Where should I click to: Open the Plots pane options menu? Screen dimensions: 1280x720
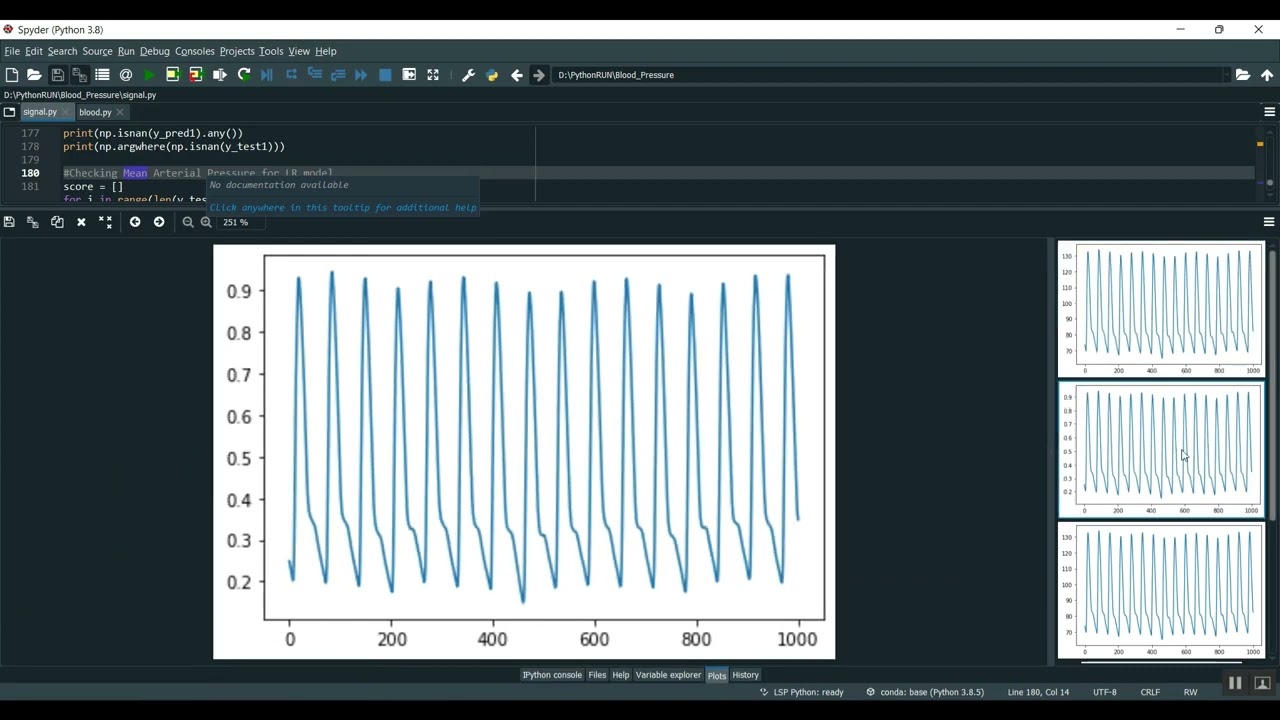[1269, 222]
